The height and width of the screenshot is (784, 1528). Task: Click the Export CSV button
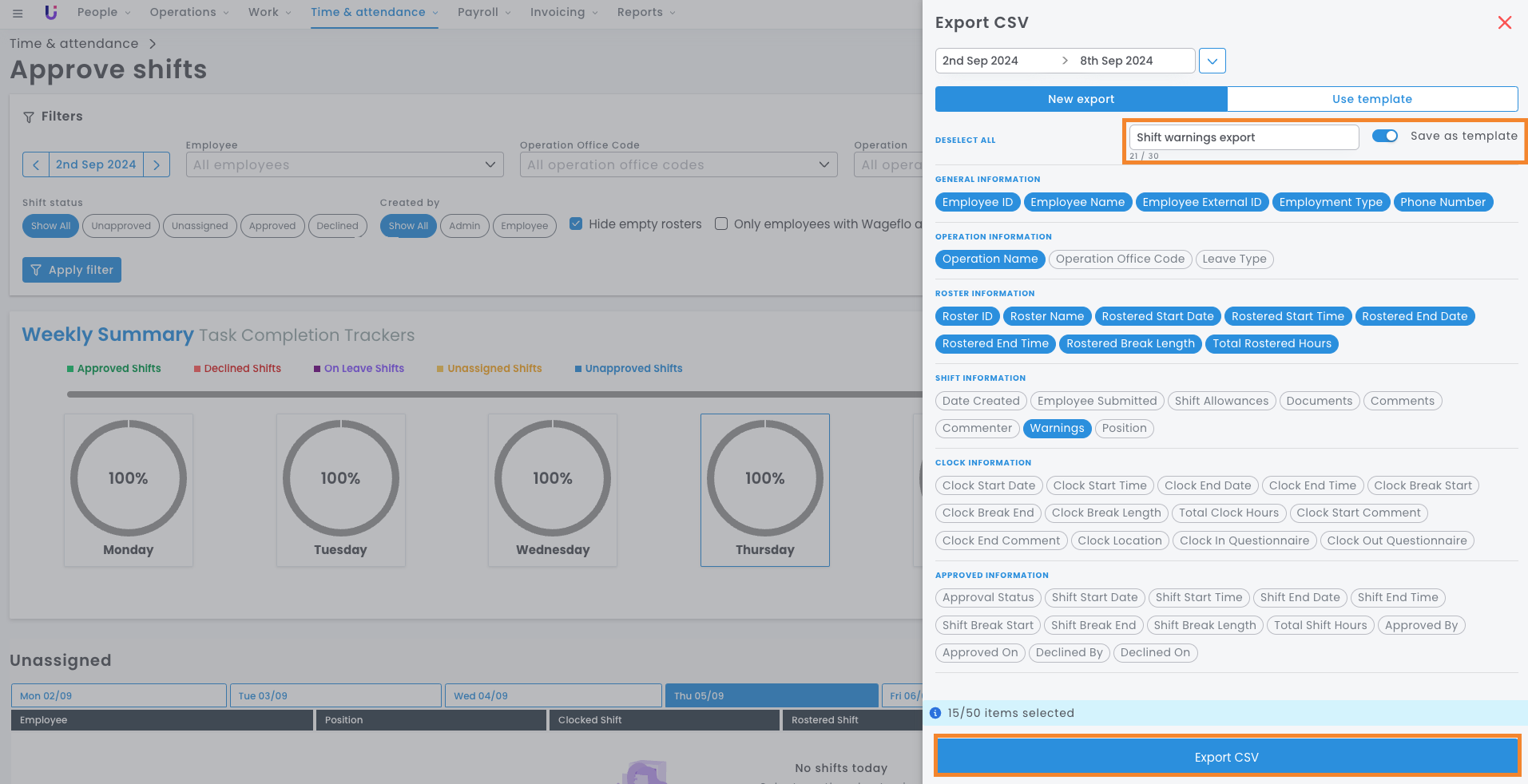1226,757
